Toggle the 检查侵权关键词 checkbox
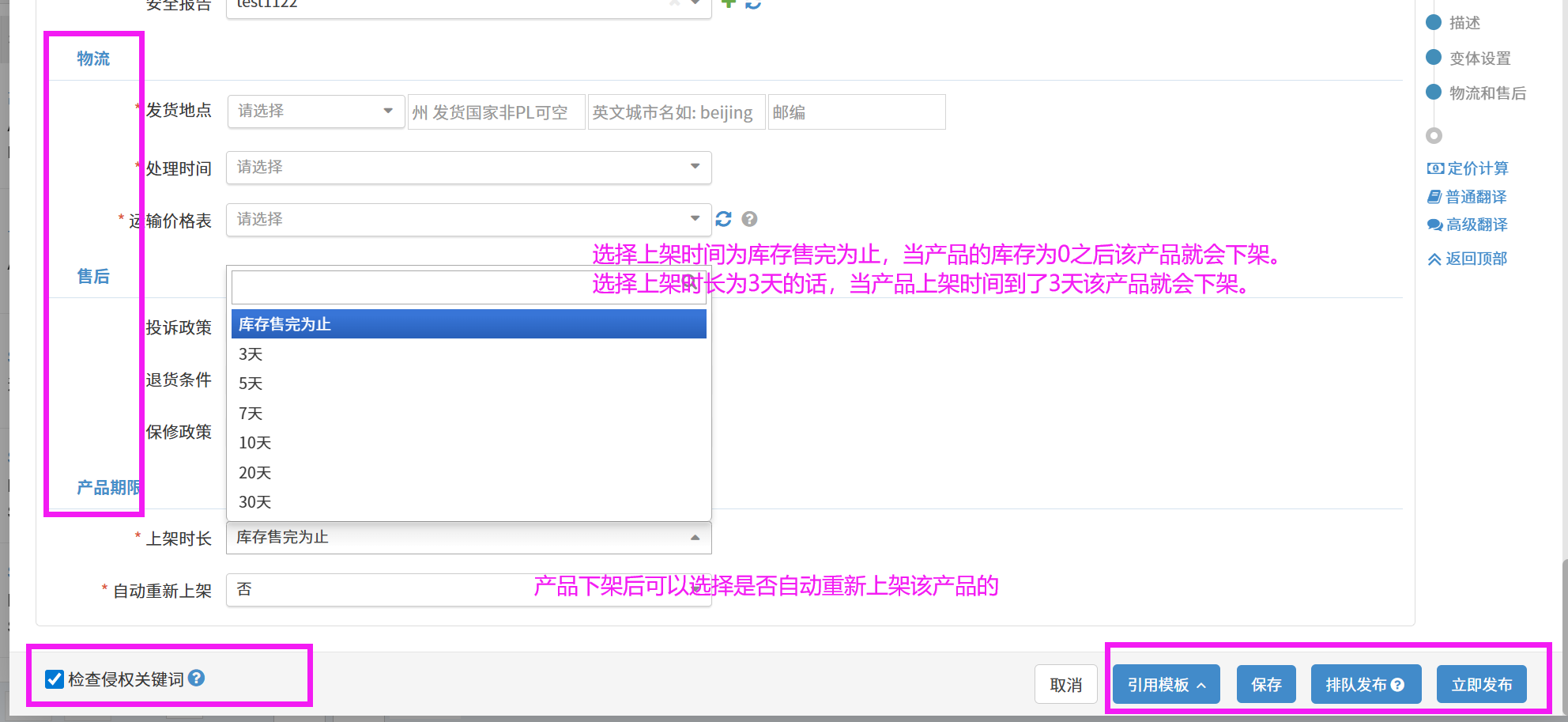Viewport: 1568px width, 722px height. (55, 679)
